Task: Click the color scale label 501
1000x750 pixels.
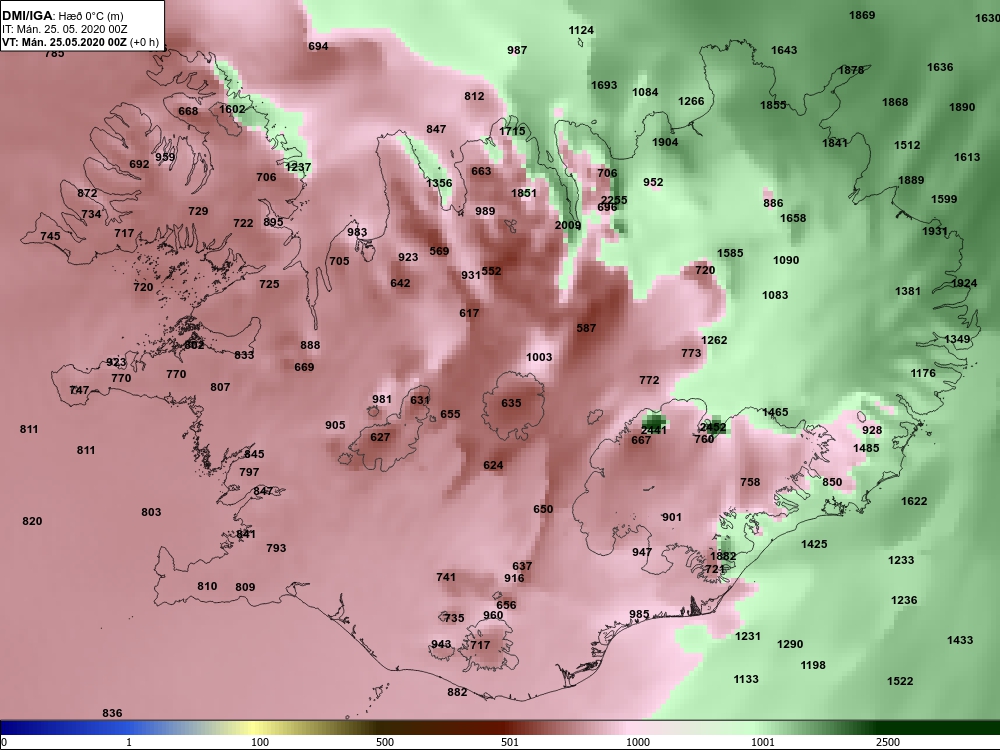Action: (x=510, y=742)
